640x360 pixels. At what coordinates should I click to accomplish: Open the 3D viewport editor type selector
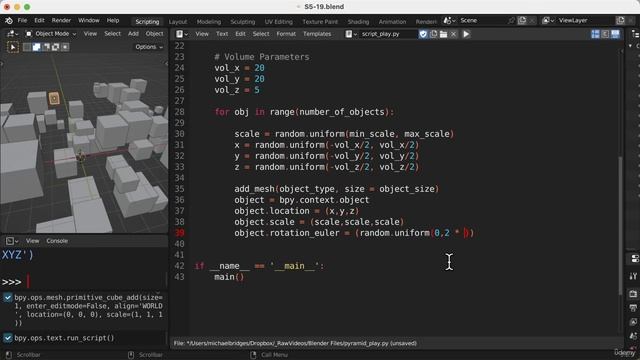click(x=11, y=34)
